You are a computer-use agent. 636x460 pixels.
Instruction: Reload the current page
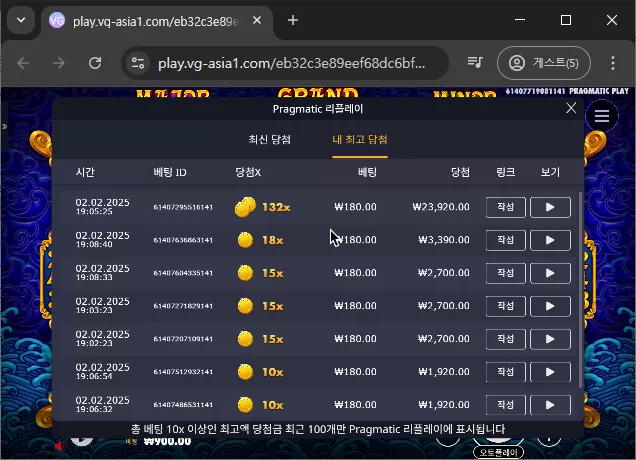point(95,63)
